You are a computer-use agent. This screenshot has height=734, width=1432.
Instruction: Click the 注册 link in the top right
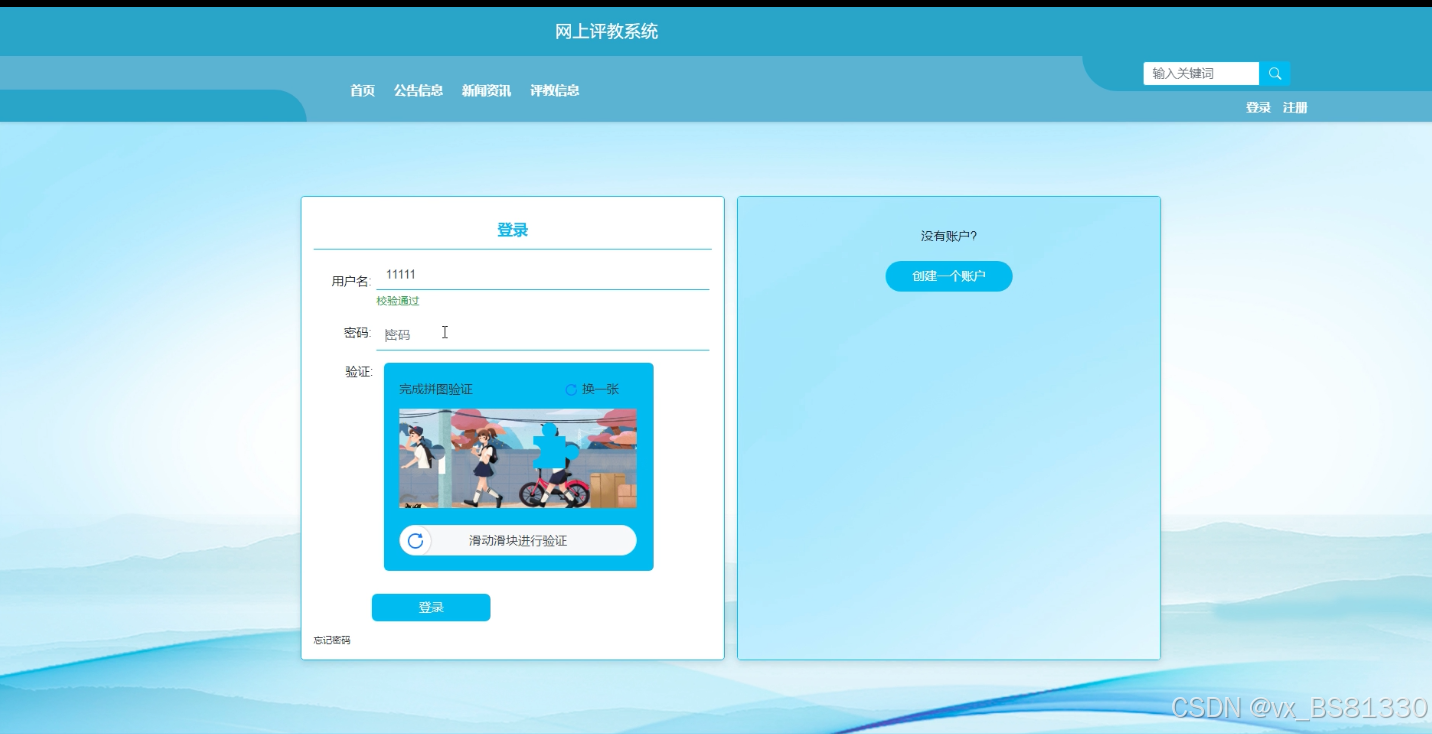click(x=1295, y=108)
